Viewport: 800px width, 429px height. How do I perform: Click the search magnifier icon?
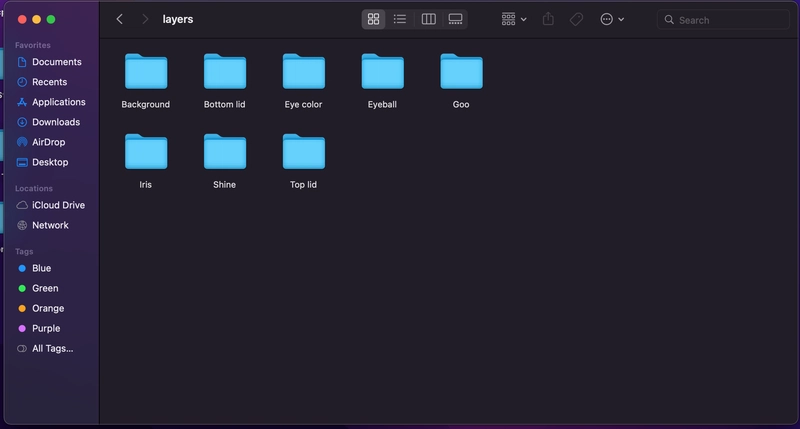click(x=669, y=20)
